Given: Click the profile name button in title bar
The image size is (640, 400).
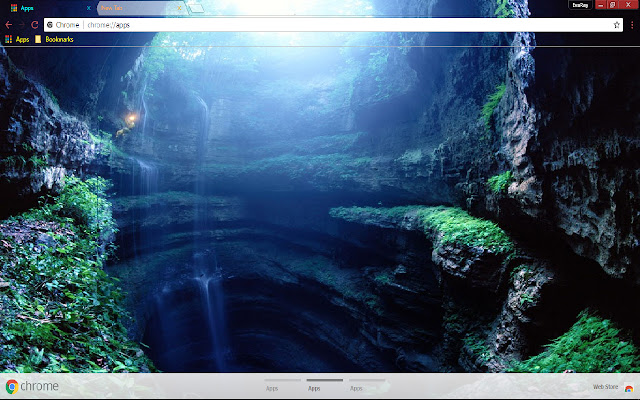Looking at the screenshot, I should point(580,5).
